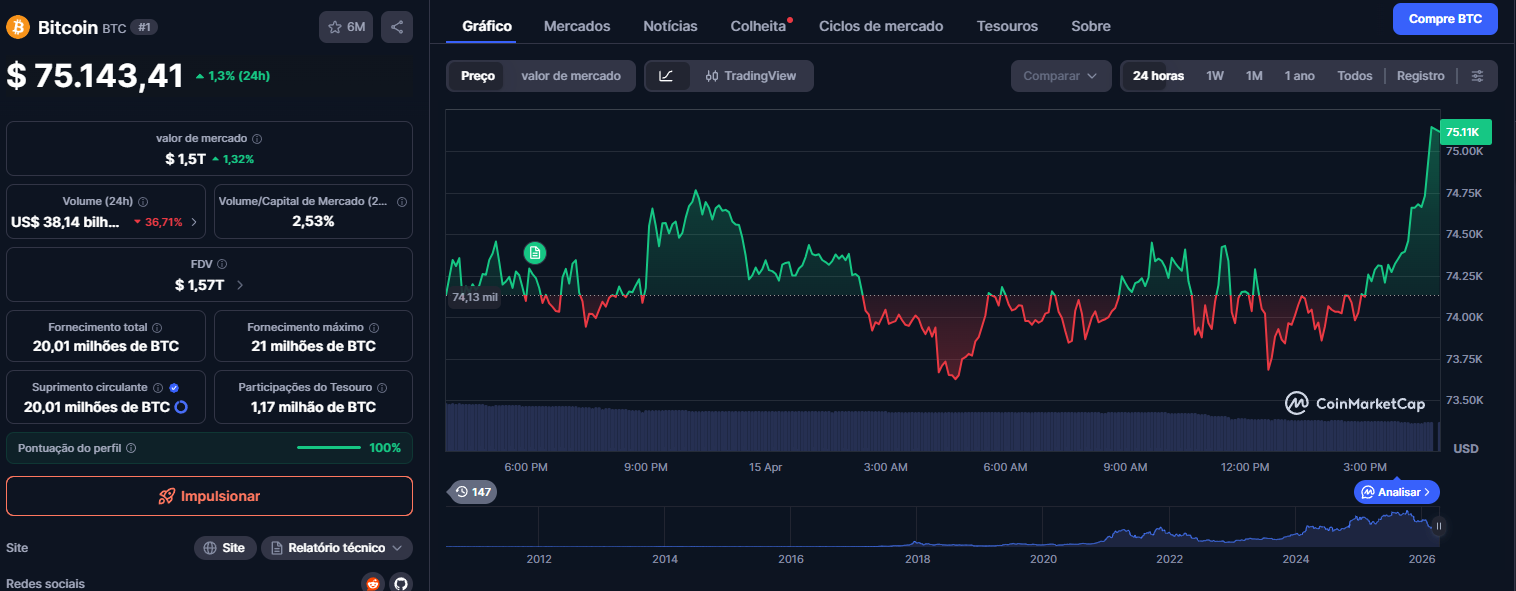Expand FDV details chevron
This screenshot has width=1516, height=591.
coord(240,285)
